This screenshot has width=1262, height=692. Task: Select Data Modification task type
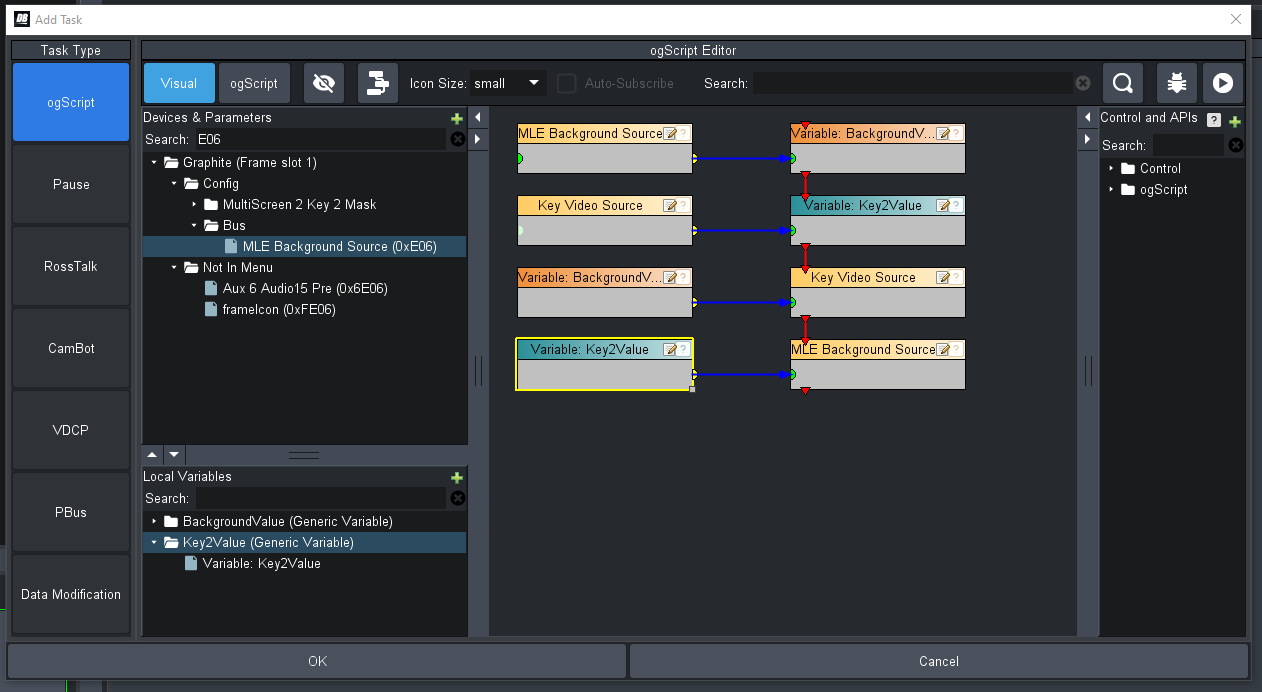(71, 594)
